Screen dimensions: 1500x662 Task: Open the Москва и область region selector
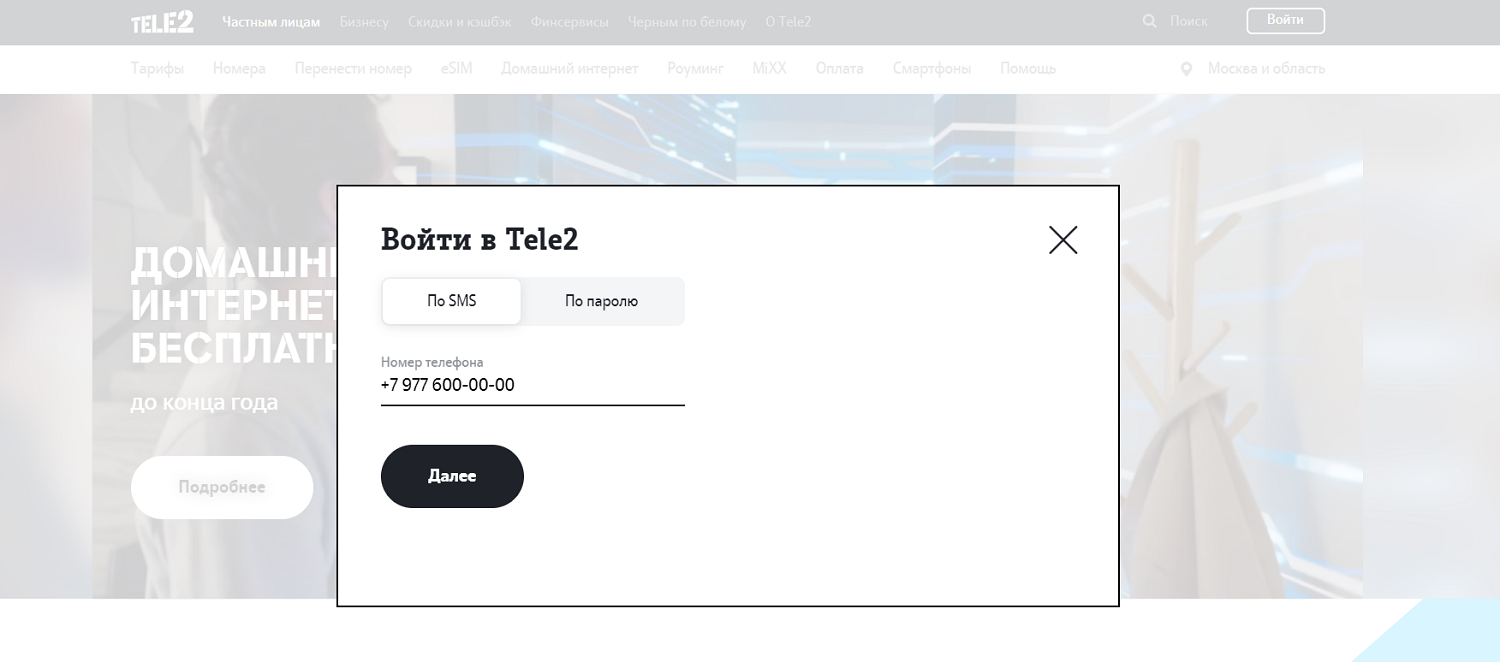1265,69
